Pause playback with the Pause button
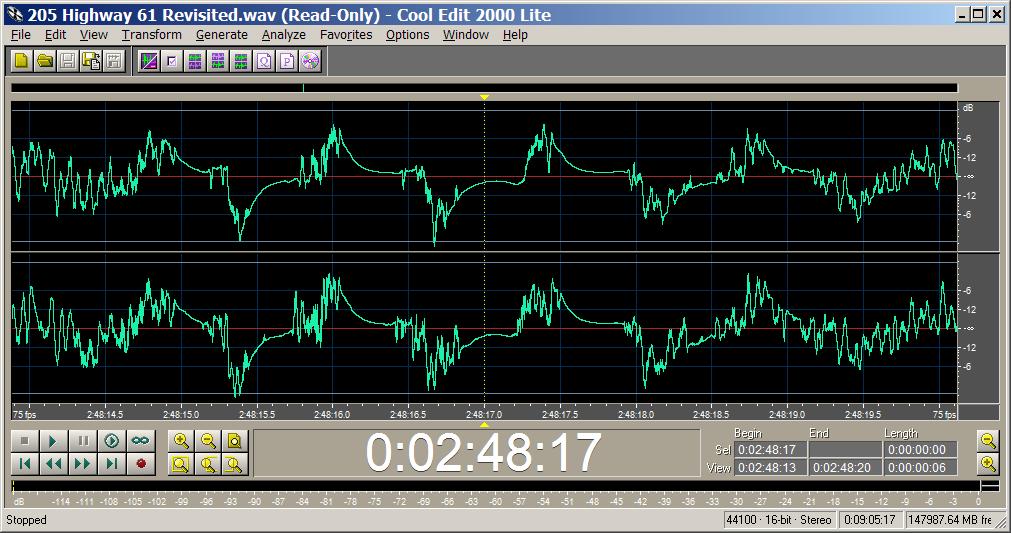Screen dimensions: 1011x533 tap(83, 441)
